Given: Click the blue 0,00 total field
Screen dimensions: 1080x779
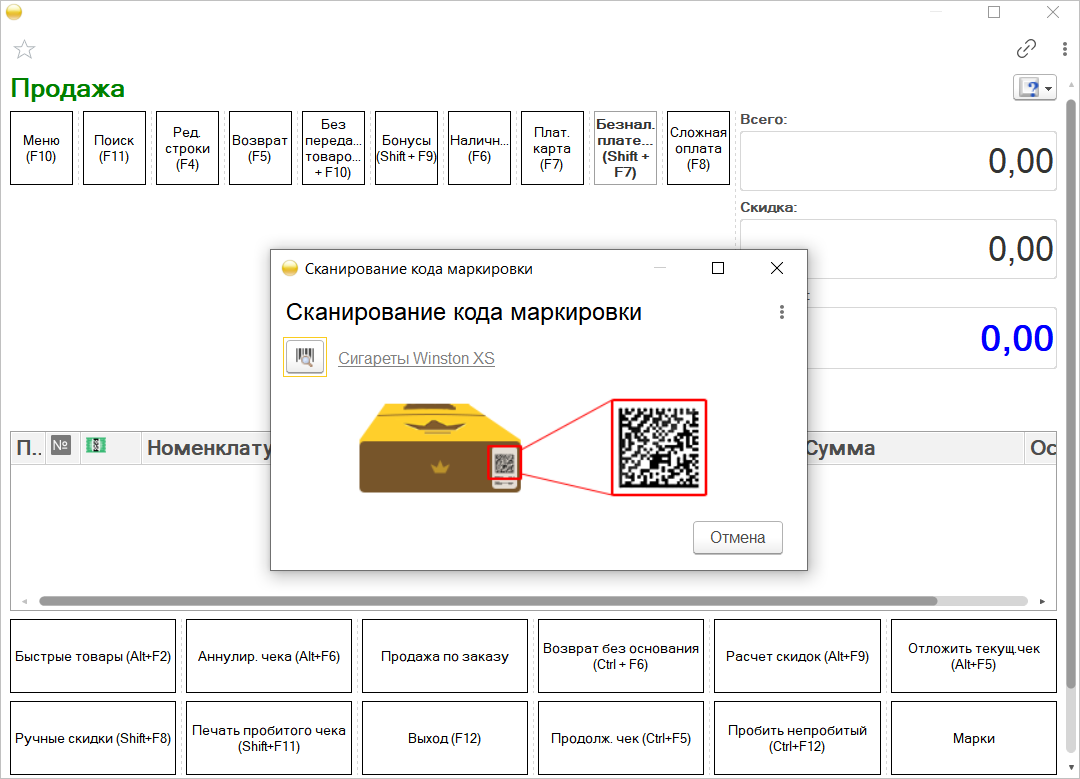Looking at the screenshot, I should (932, 338).
